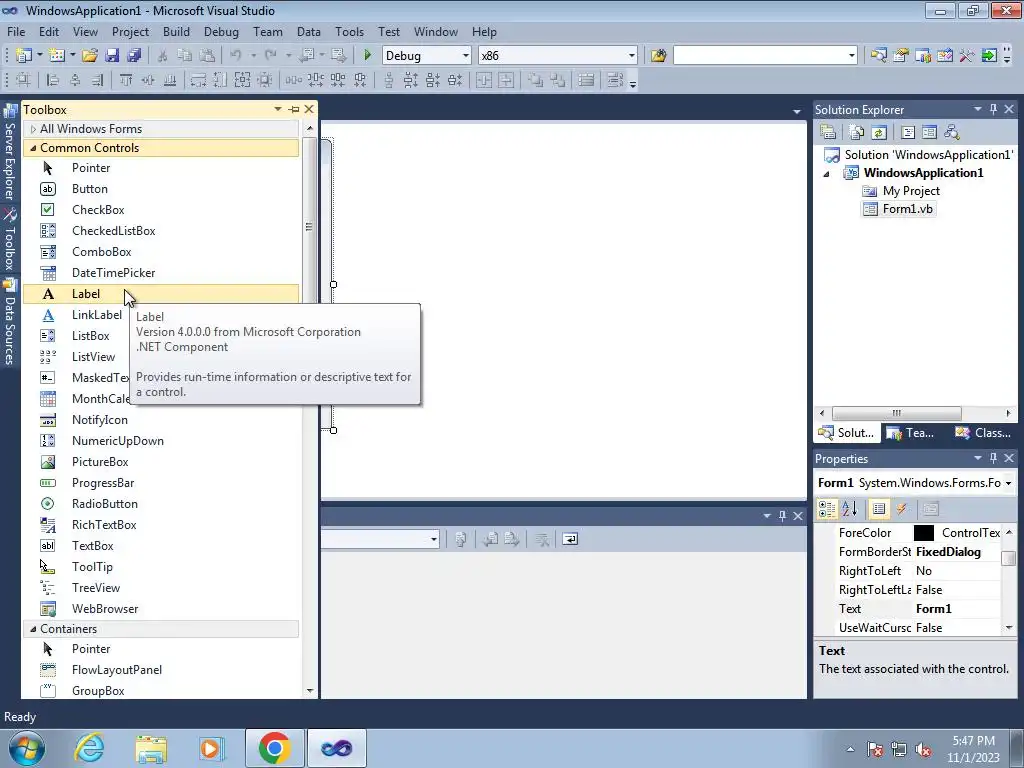Toggle word wrap icon in bottom panel
This screenshot has height=768, width=1024.
pos(570,539)
